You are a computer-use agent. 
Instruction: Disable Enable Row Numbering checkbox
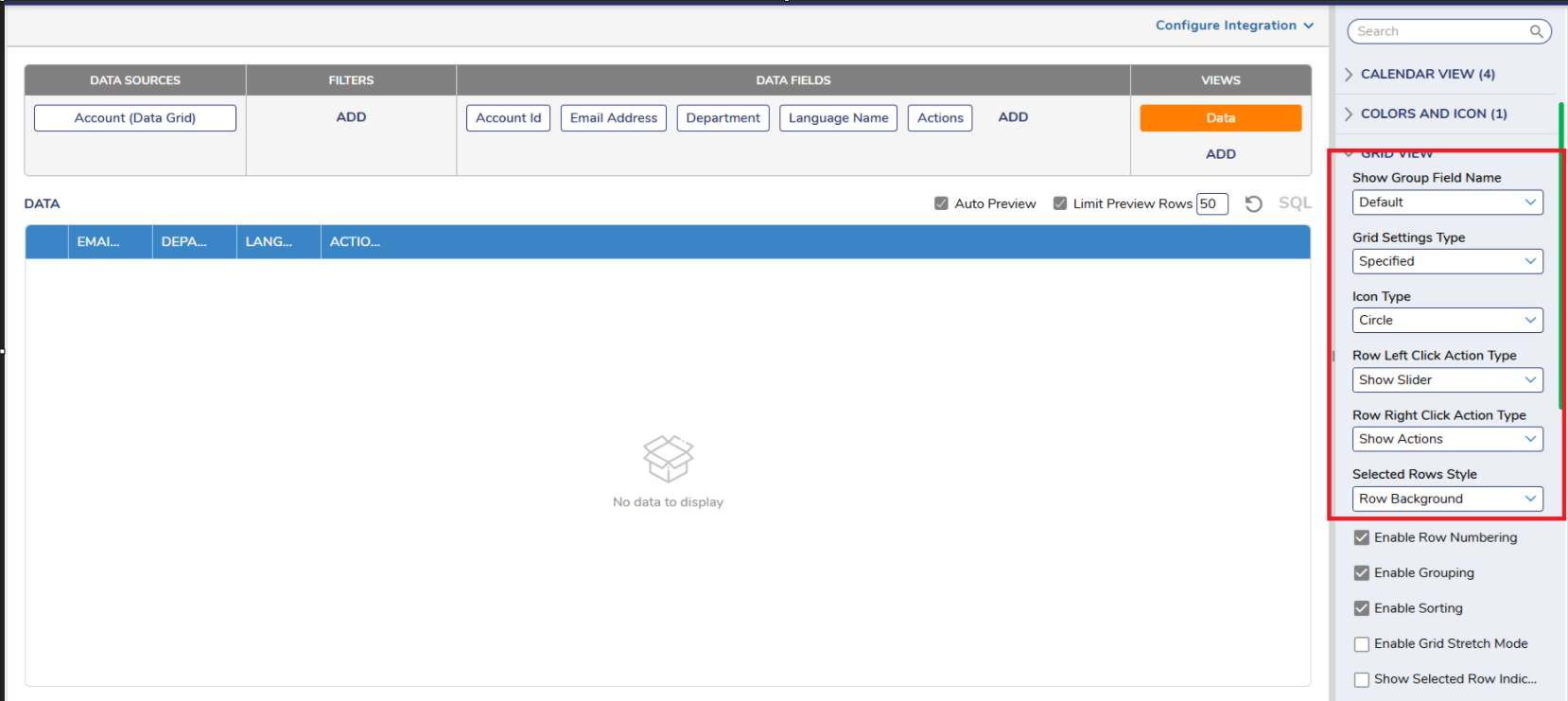click(x=1362, y=537)
